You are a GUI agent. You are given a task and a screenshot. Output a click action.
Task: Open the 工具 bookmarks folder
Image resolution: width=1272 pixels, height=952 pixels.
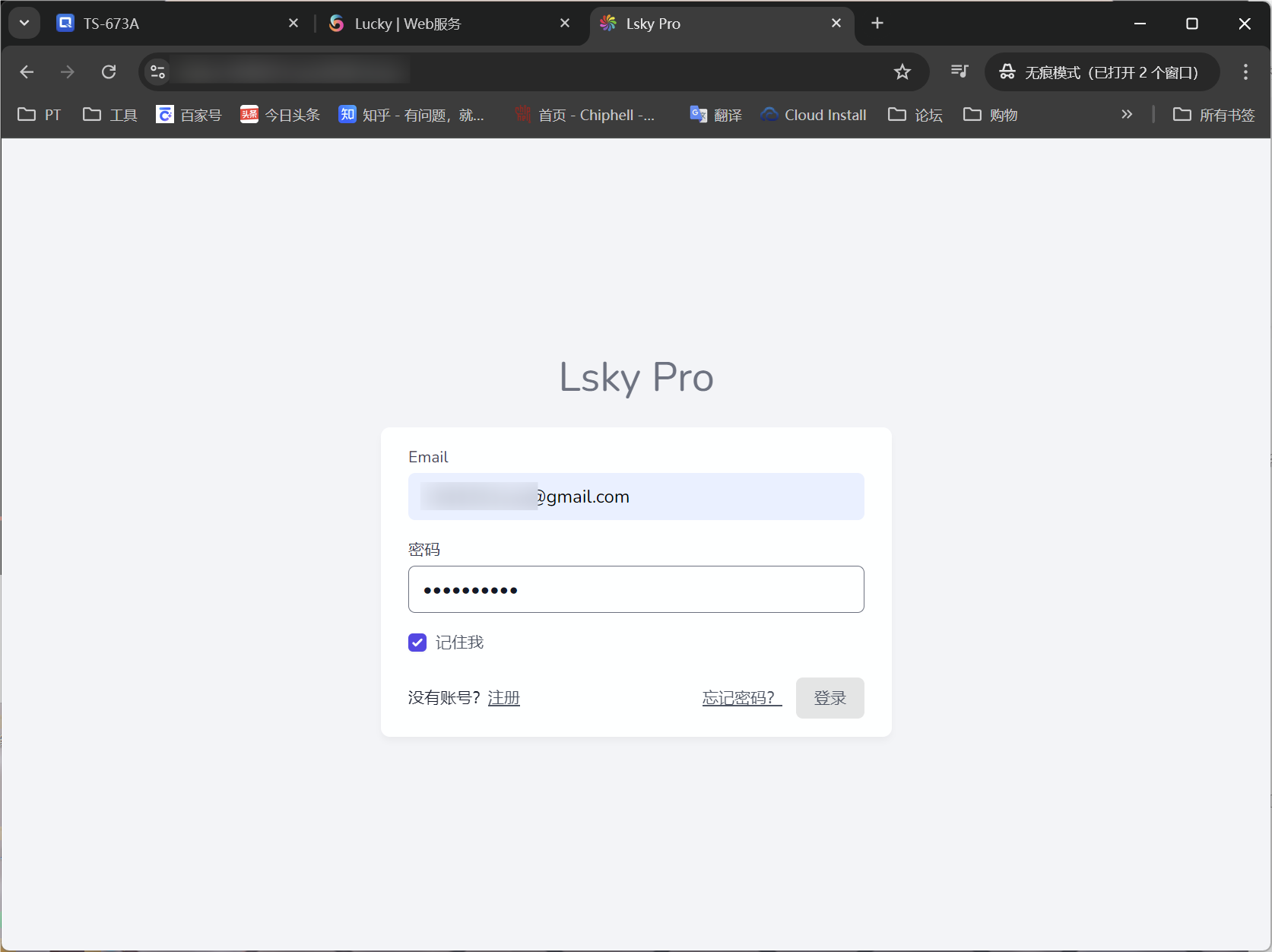coord(110,115)
